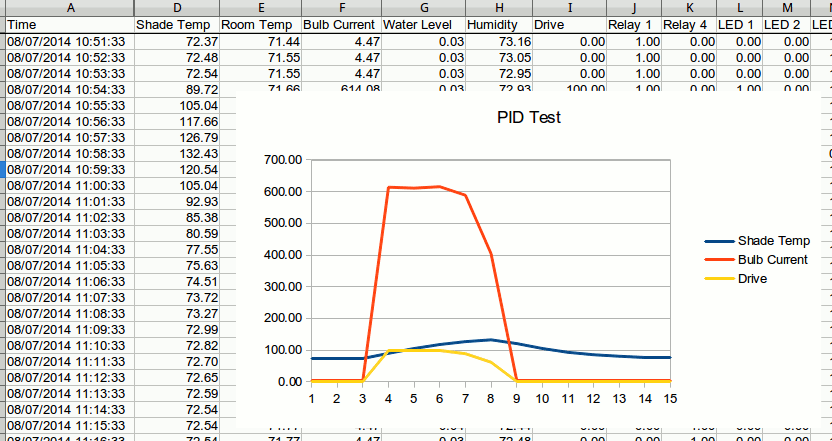Select cell with time 08/07/2014 10:58:33
The image size is (832, 441).
(x=70, y=154)
